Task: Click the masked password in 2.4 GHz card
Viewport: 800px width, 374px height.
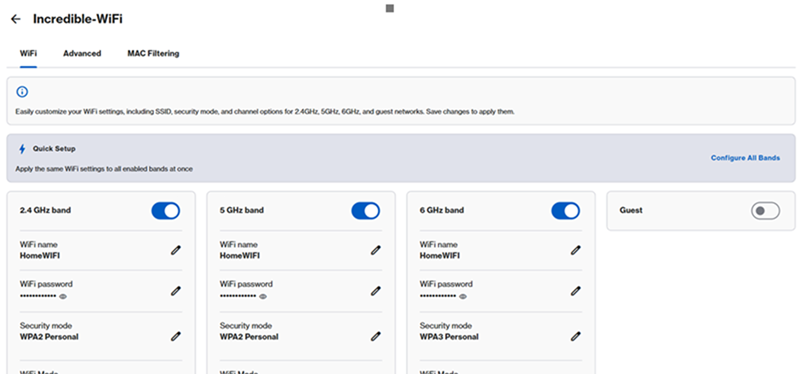Action: pyautogui.click(x=38, y=296)
